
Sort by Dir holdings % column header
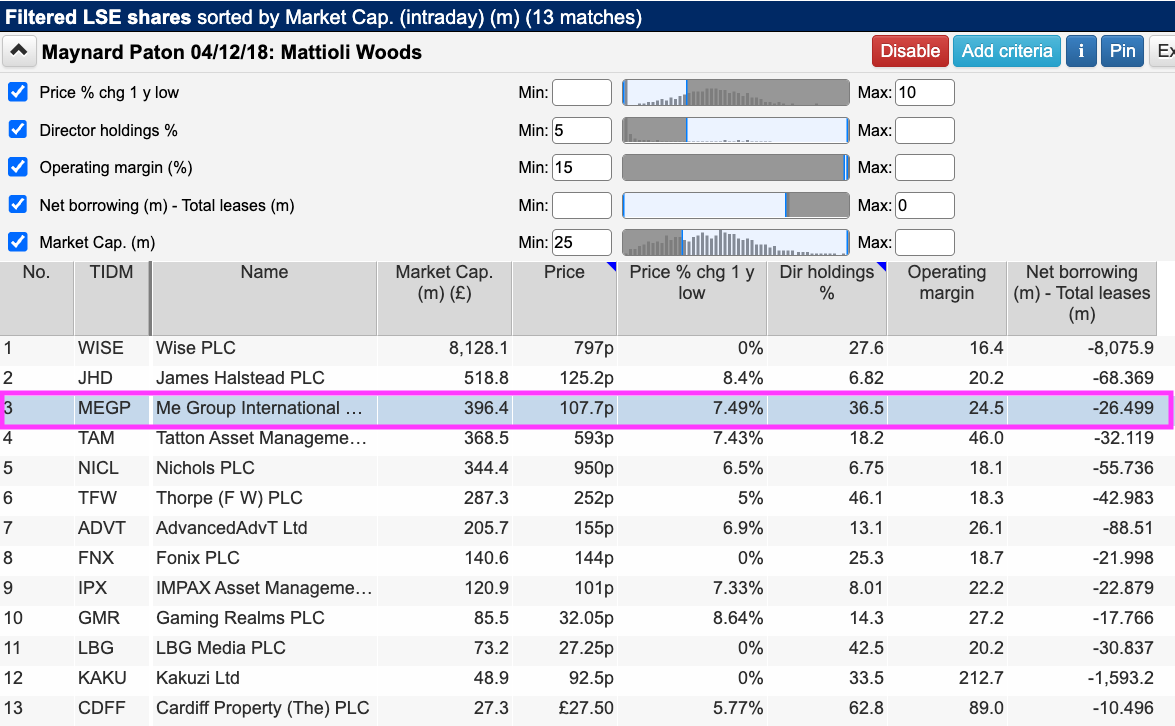tap(827, 298)
